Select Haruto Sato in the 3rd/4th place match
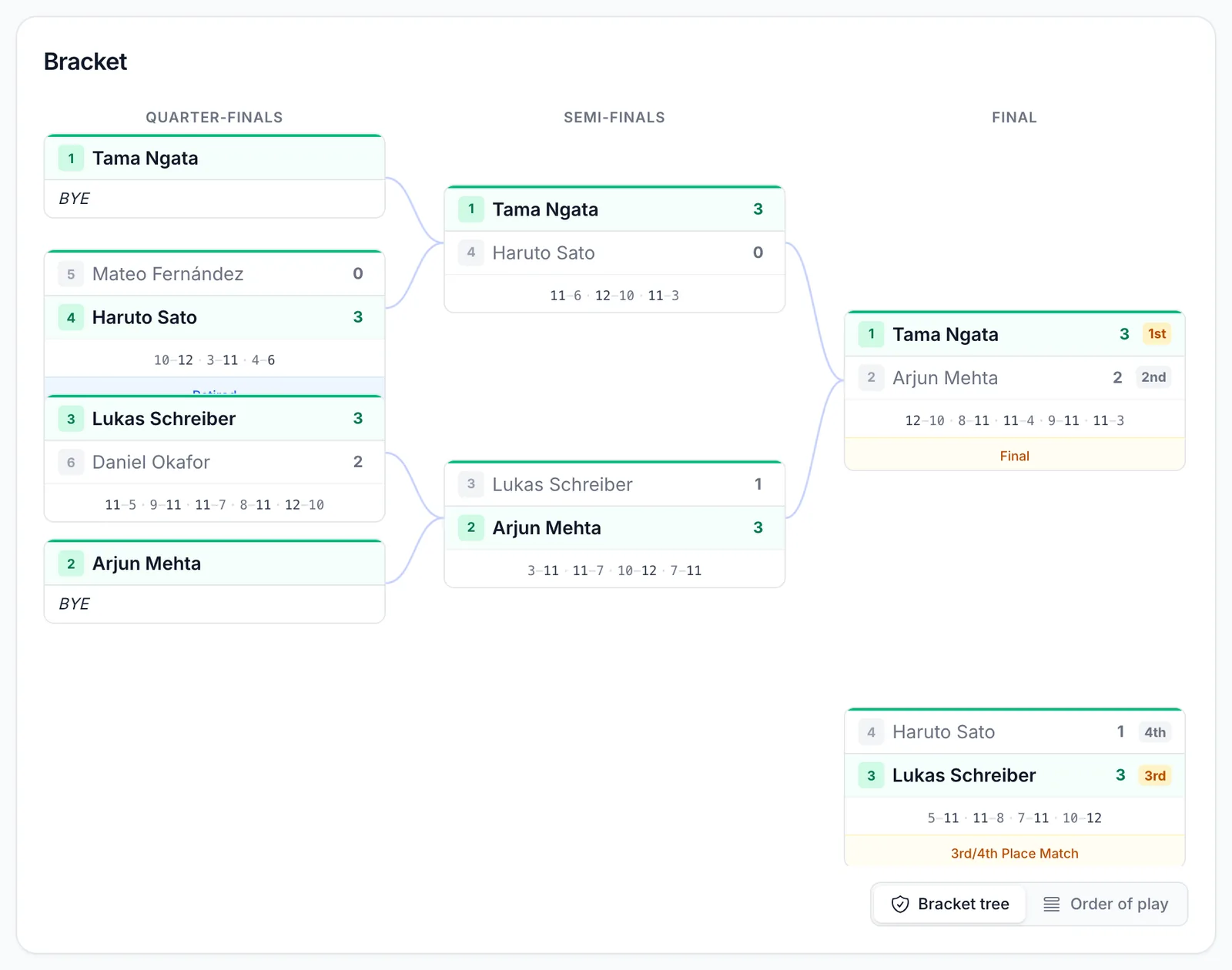The width and height of the screenshot is (1232, 970). tap(1015, 732)
